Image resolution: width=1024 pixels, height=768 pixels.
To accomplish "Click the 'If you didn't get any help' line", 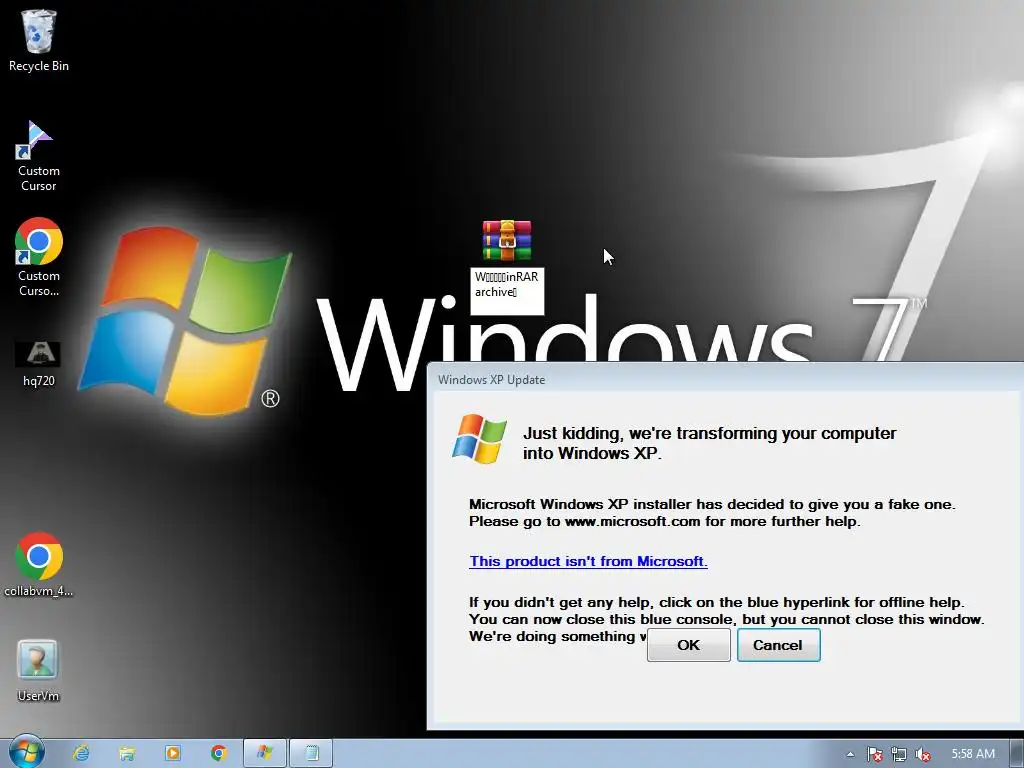I will click(x=716, y=602).
